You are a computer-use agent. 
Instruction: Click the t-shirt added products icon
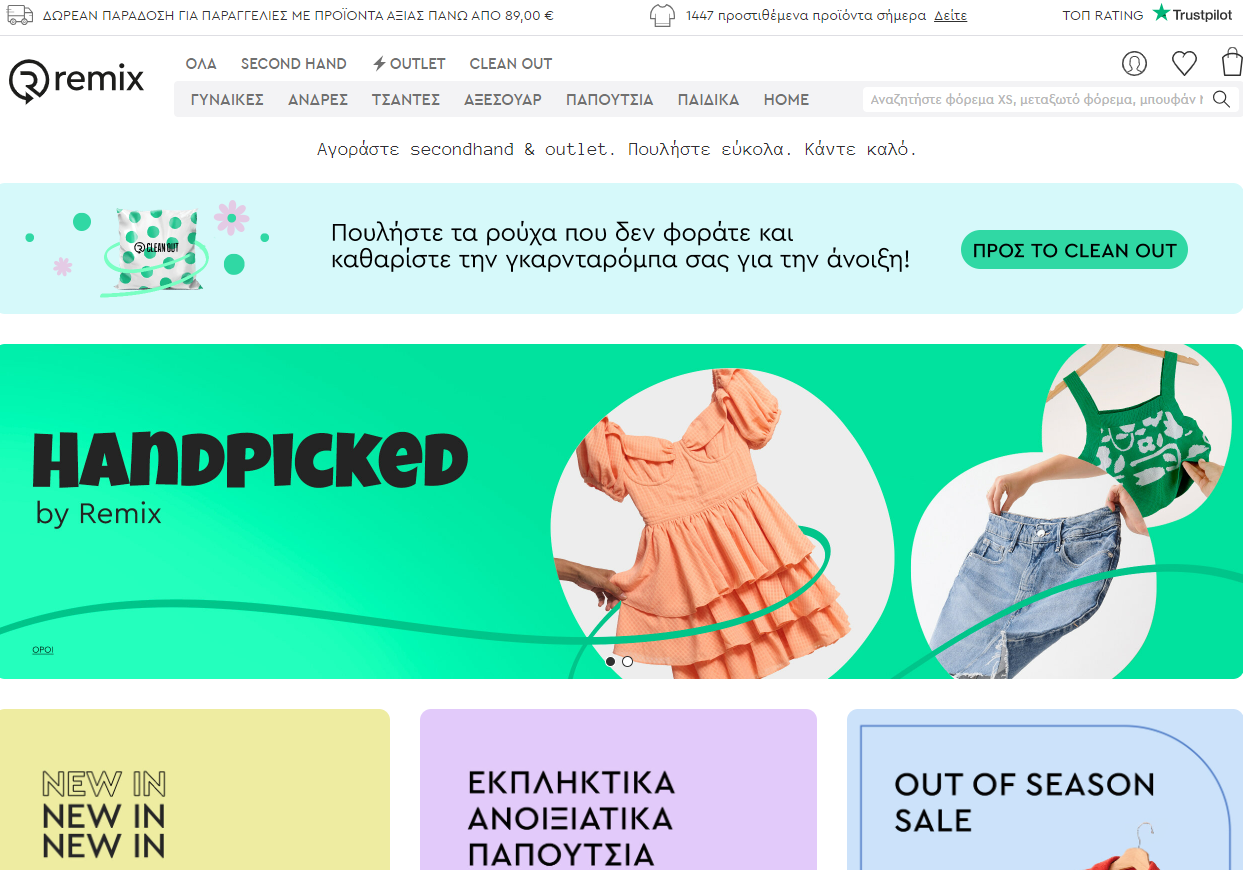(662, 15)
